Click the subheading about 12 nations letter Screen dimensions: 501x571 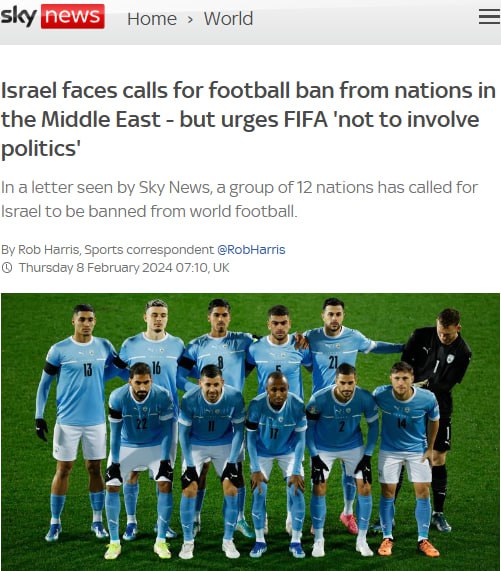click(239, 199)
